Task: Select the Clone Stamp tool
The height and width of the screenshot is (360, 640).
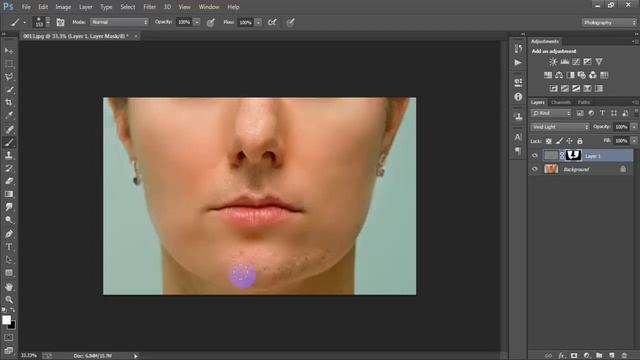Action: point(9,156)
